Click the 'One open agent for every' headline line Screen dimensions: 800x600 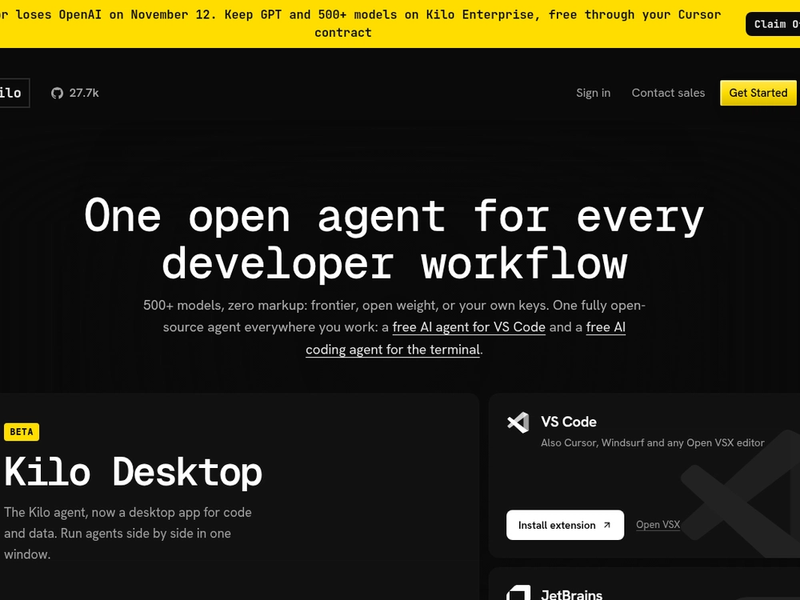click(394, 217)
